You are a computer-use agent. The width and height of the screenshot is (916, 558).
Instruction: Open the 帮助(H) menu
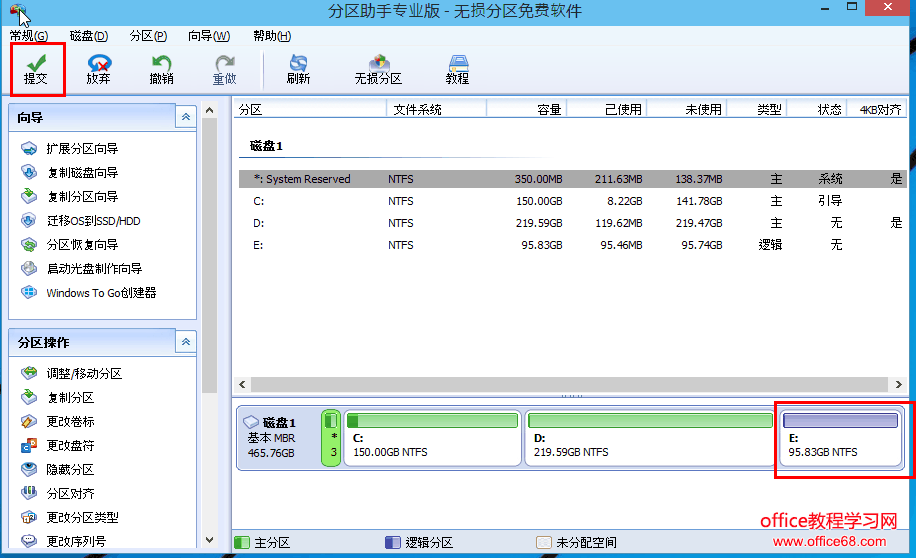[x=271, y=36]
